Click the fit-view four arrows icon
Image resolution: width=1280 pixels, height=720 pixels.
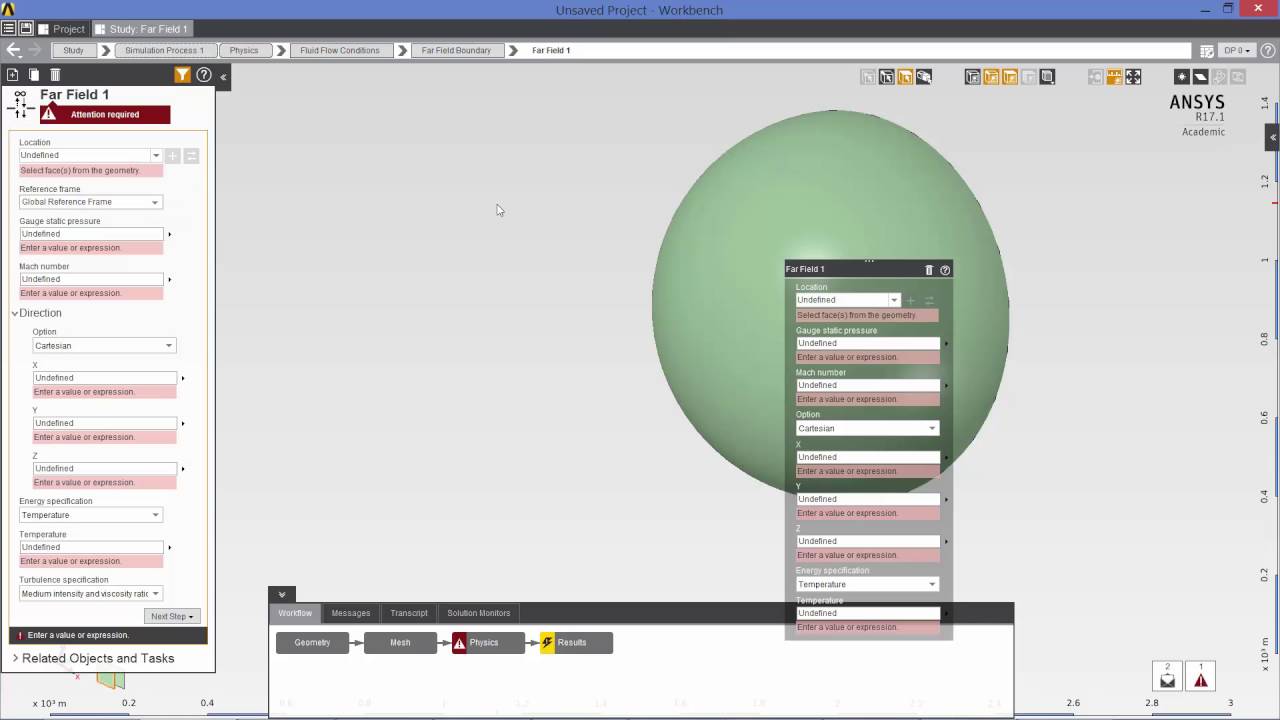click(x=1133, y=77)
